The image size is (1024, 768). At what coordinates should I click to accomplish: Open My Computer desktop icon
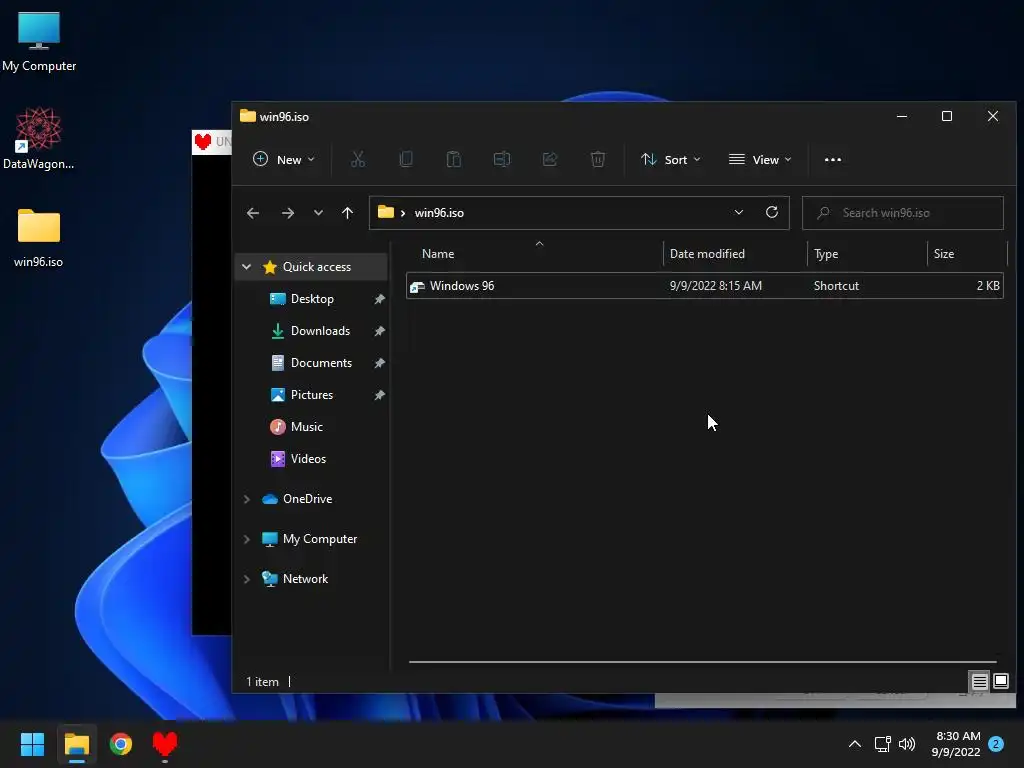(39, 42)
